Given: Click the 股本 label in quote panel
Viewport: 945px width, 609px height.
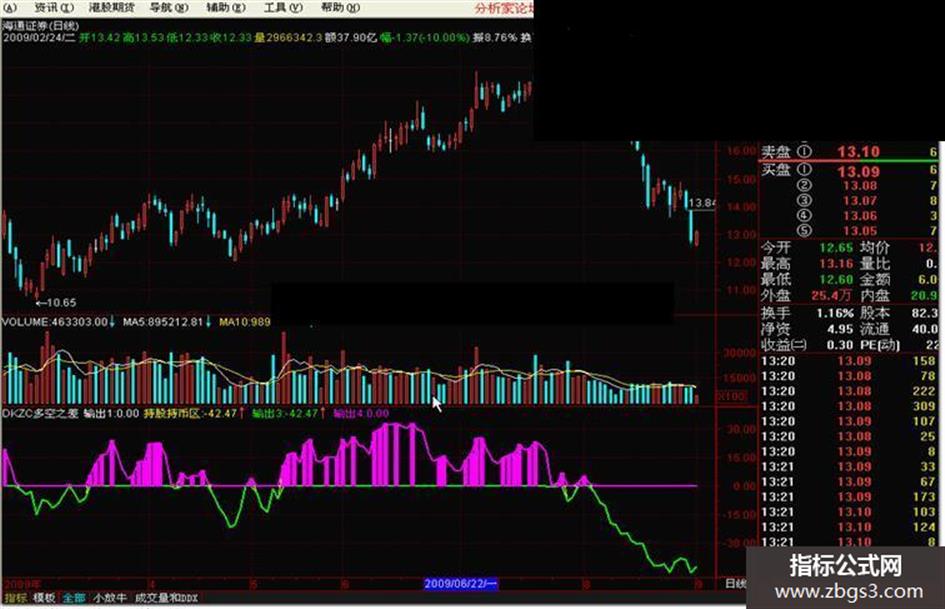Looking at the screenshot, I should tap(875, 313).
